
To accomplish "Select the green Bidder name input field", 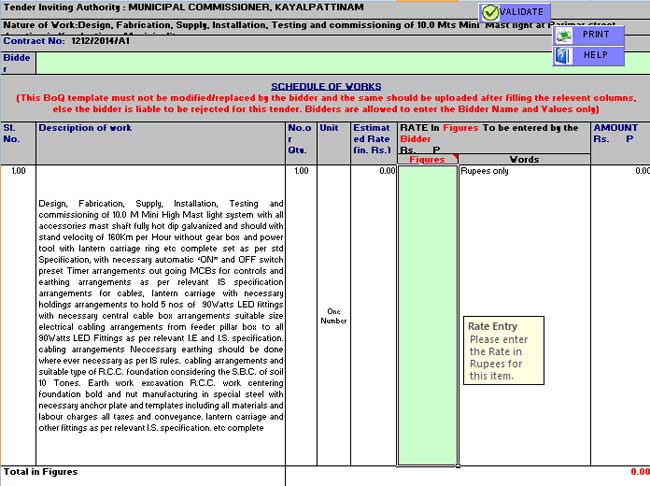I will pos(343,63).
